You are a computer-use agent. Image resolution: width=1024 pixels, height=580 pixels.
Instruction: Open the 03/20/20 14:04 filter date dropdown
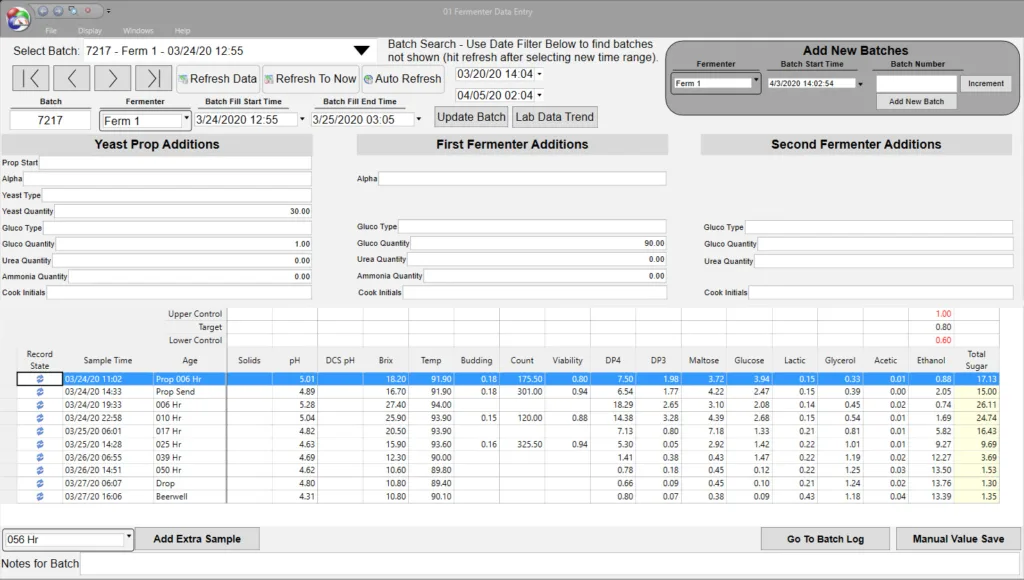click(539, 74)
